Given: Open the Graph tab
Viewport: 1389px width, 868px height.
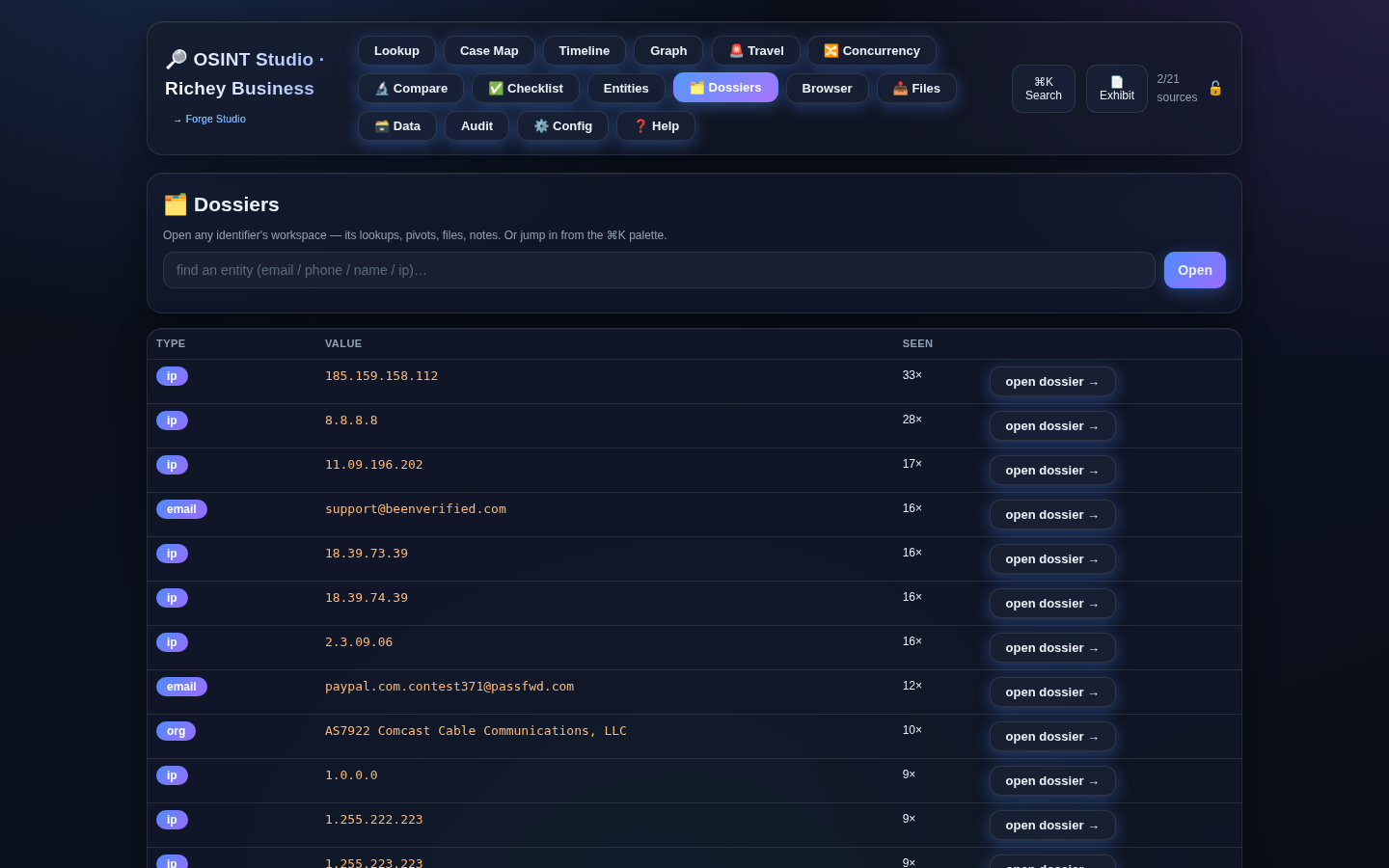Looking at the screenshot, I should [x=668, y=51].
